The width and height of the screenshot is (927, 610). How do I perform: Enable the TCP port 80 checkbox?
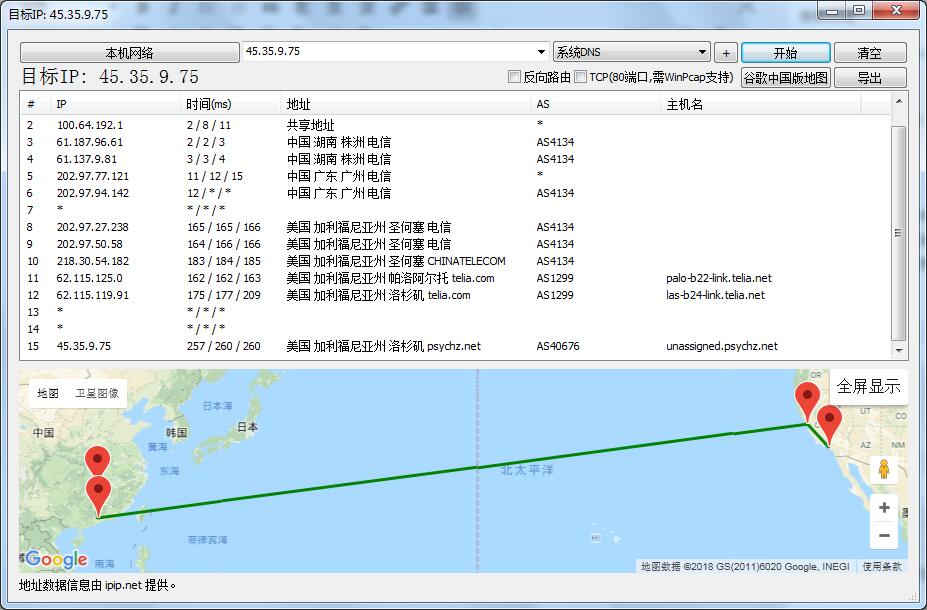point(580,77)
